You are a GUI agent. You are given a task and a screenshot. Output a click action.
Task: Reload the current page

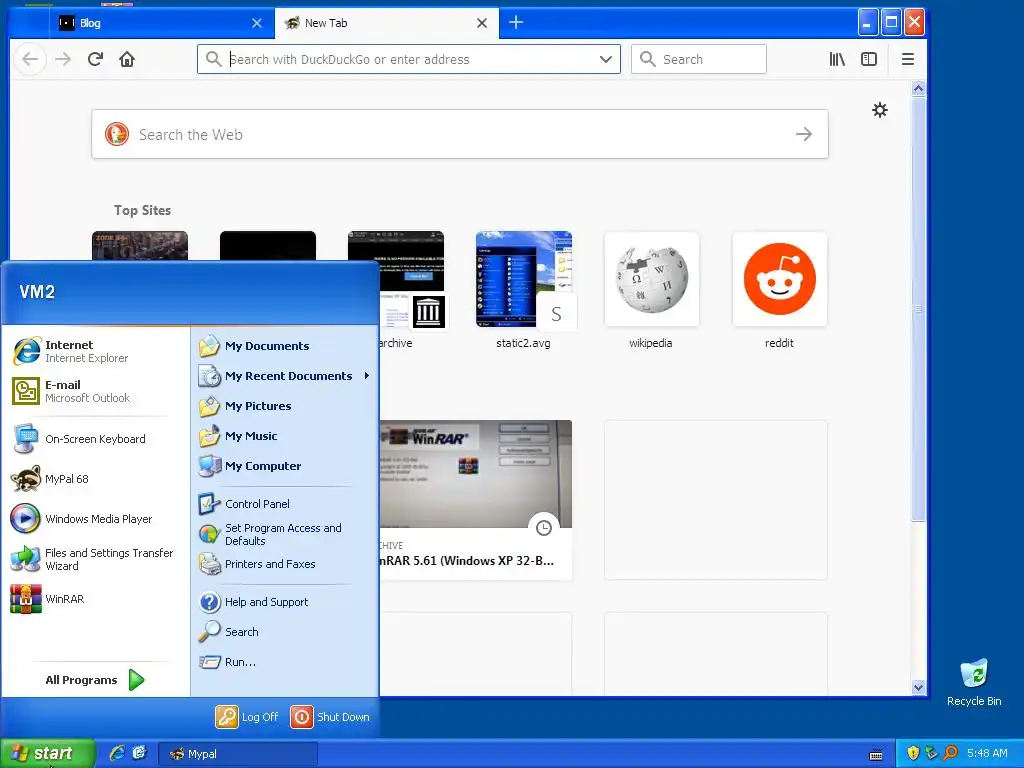(x=95, y=59)
